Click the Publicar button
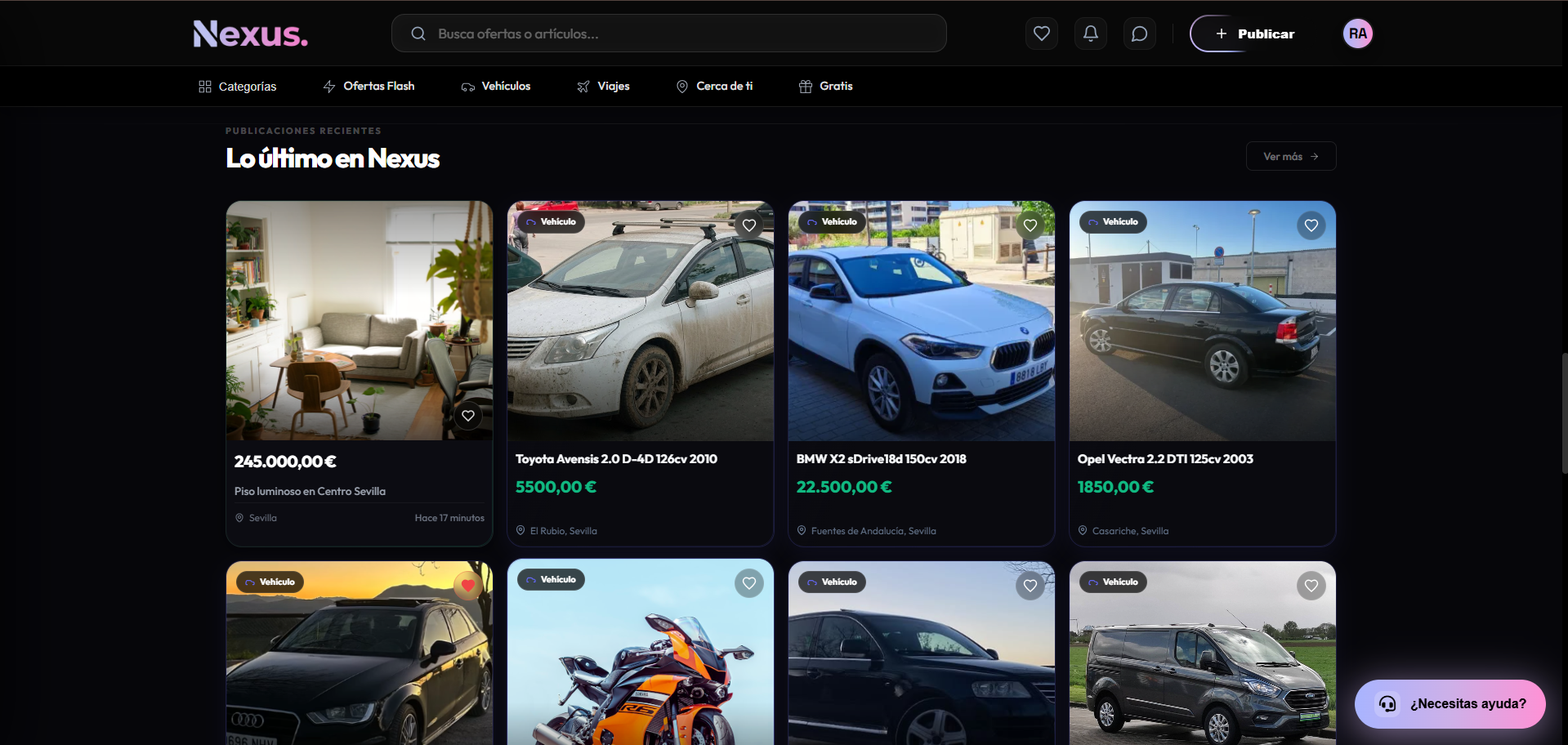 pos(1254,33)
